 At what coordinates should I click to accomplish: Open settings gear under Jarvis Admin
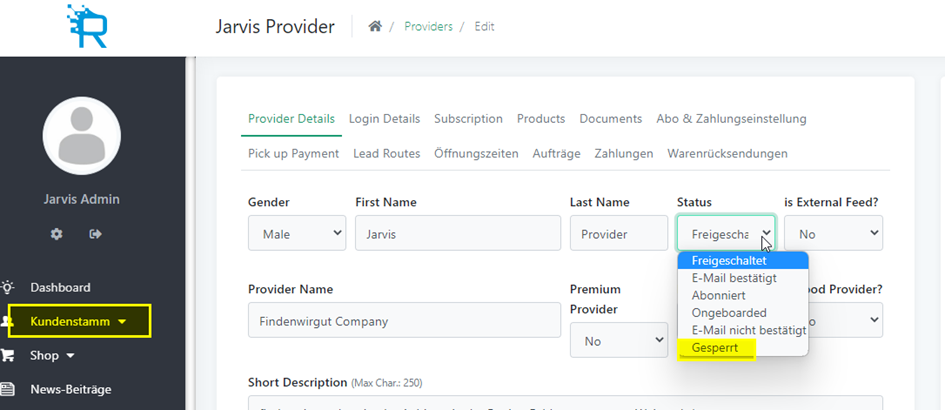57,234
